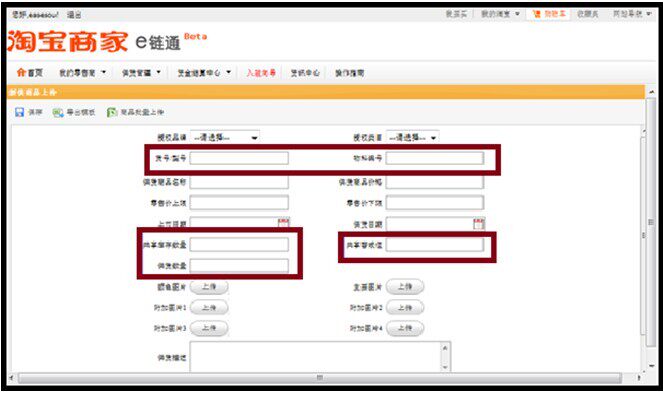Open 入驻向导 menu item
The width and height of the screenshot is (663, 394).
click(261, 73)
